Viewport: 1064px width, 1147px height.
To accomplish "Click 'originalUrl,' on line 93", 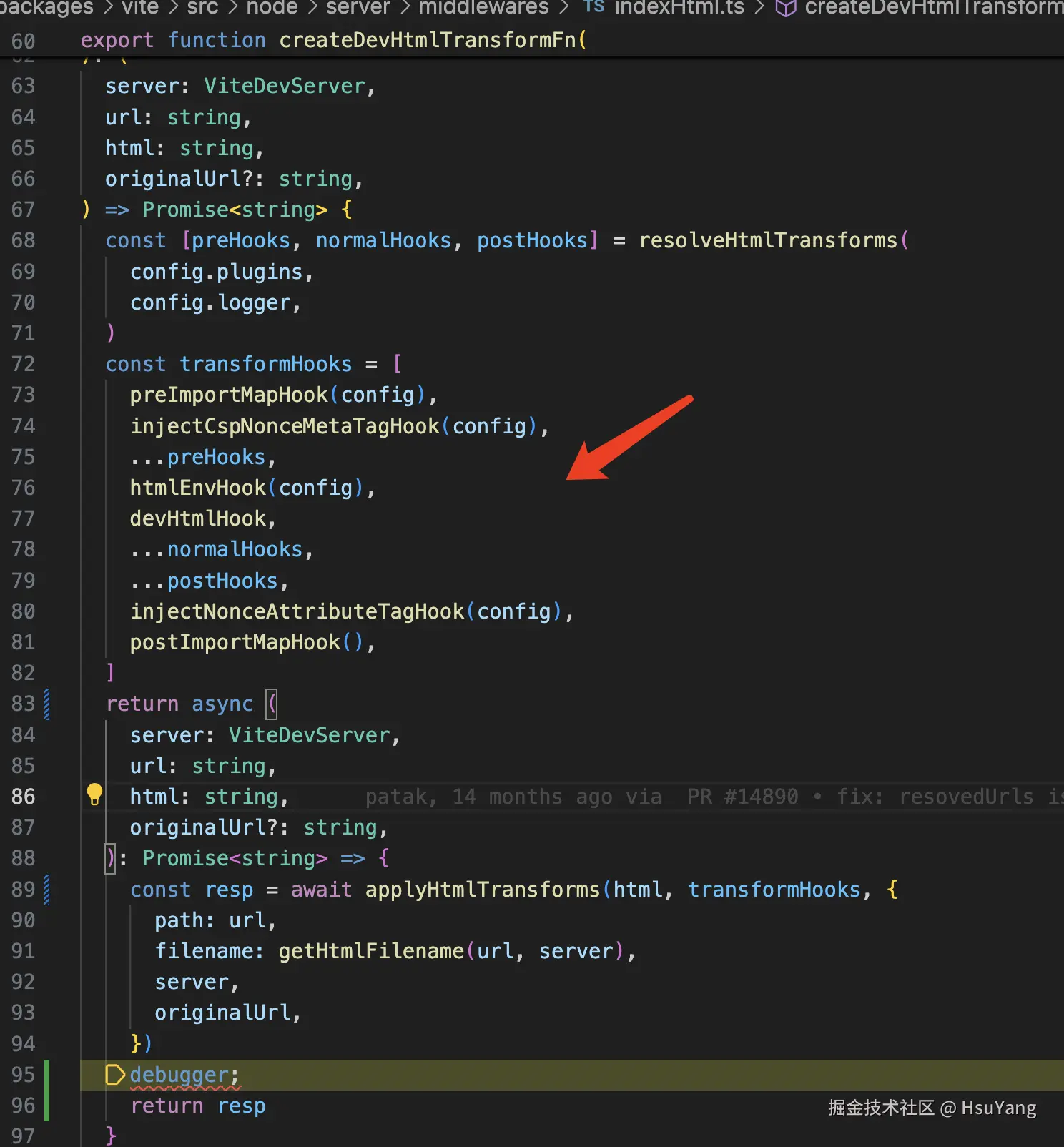I will coord(228,1013).
